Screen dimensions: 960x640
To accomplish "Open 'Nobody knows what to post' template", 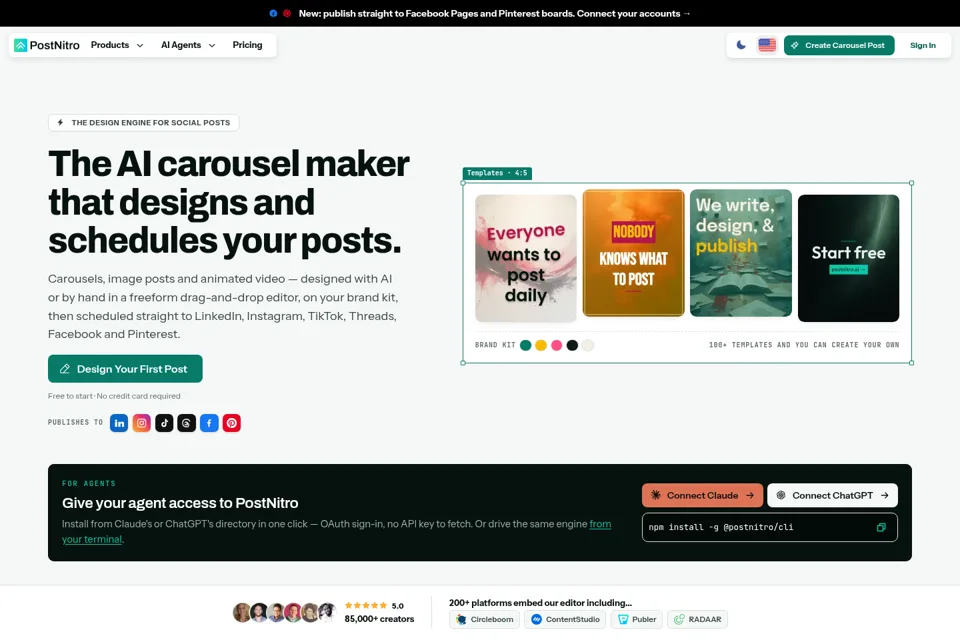I will 633,253.
